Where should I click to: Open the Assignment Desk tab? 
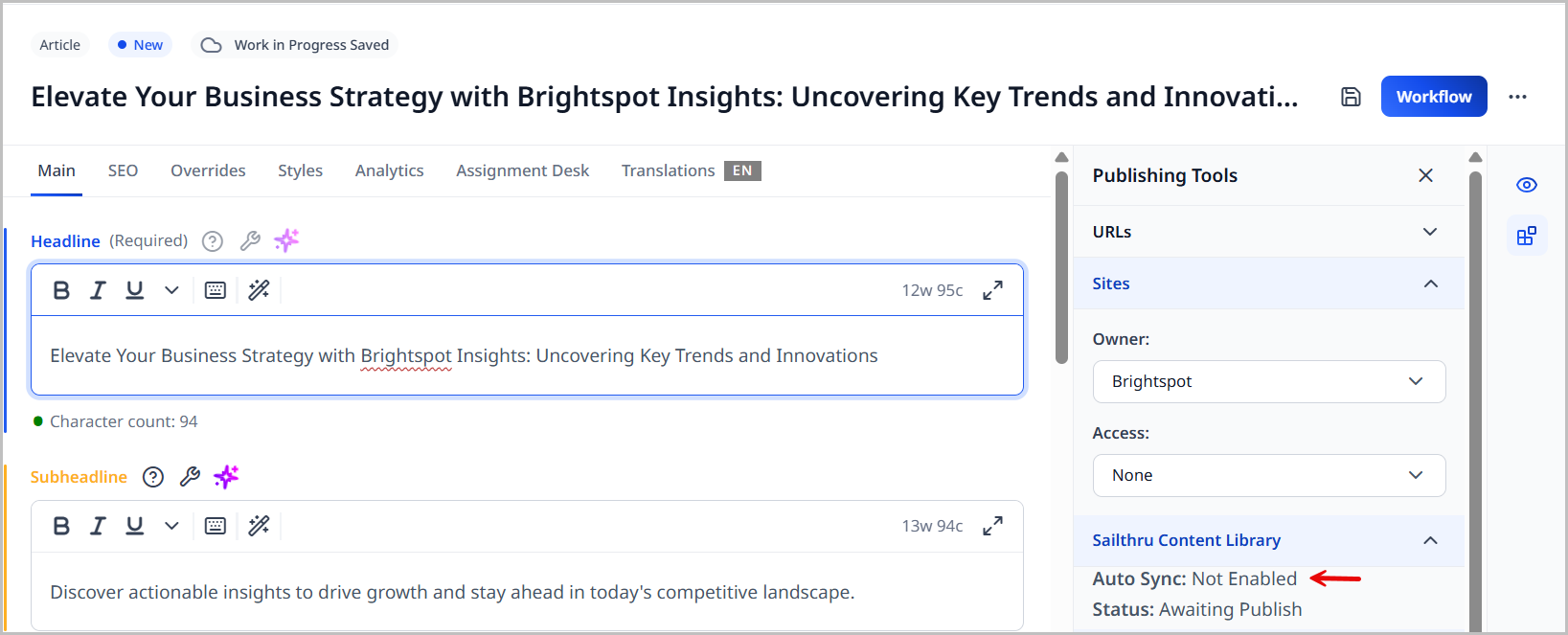[x=522, y=170]
